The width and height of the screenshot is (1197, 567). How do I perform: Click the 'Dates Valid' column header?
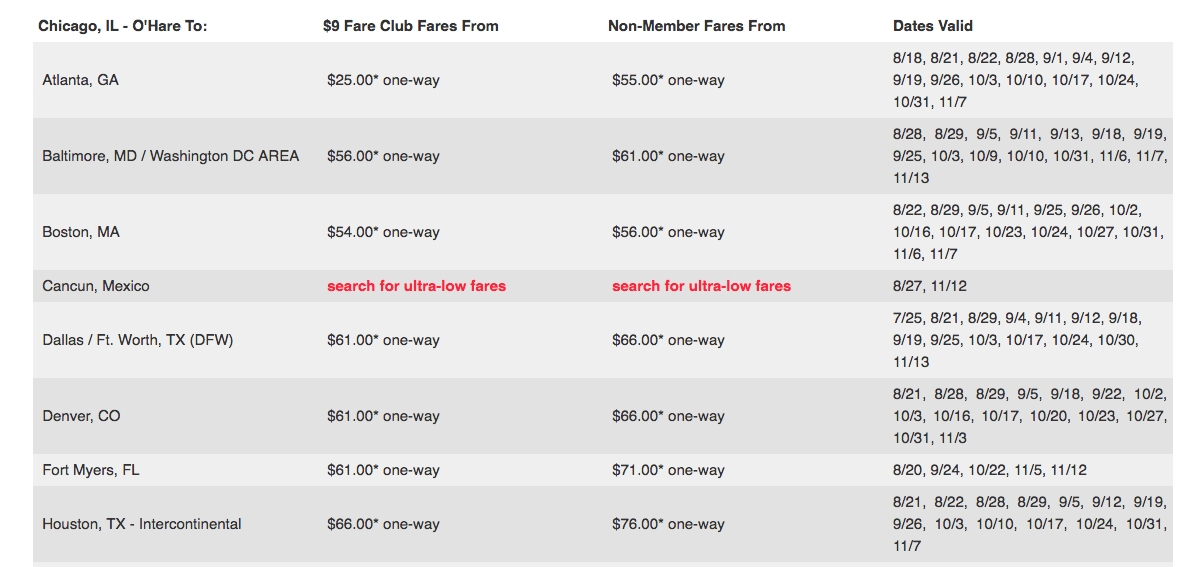coord(933,26)
